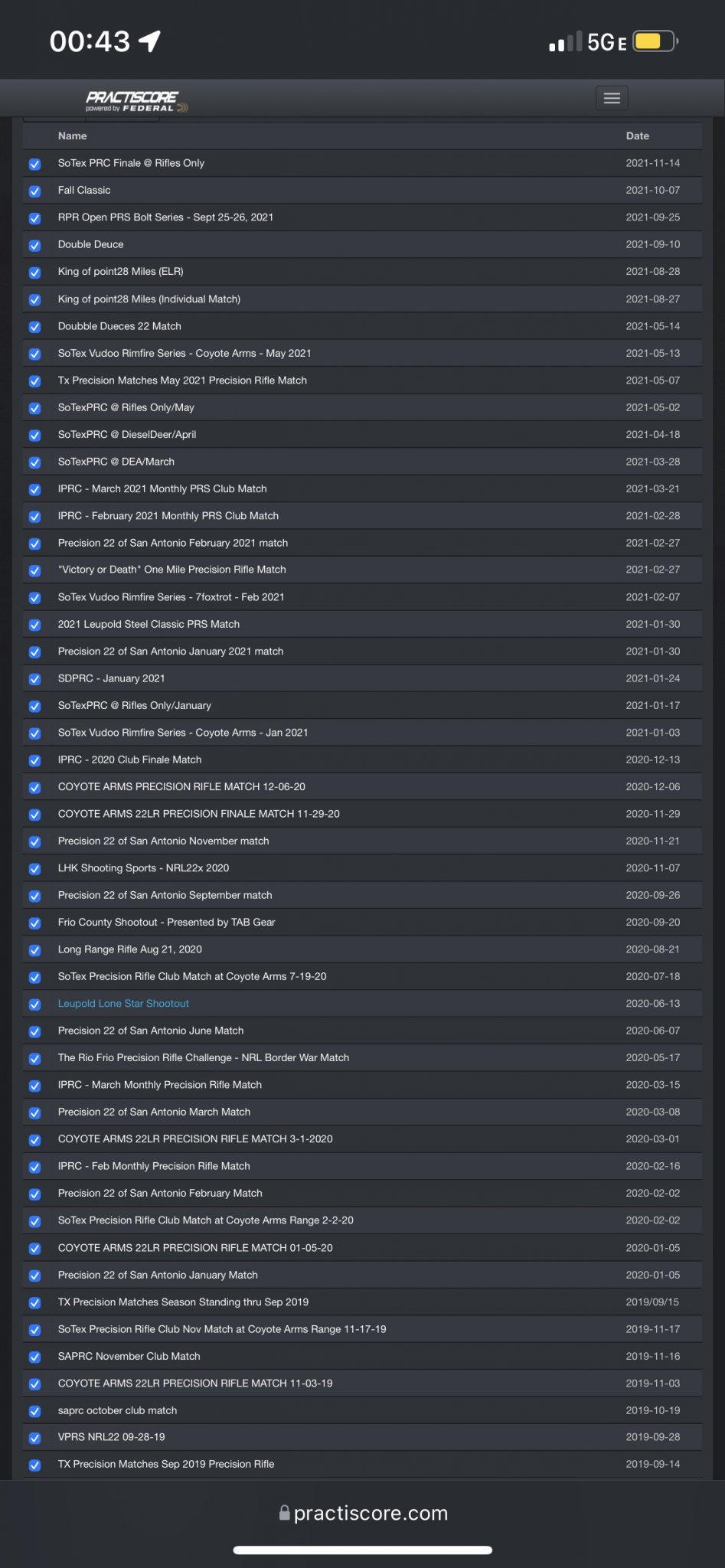The image size is (725, 1568).
Task: Open LHK Shooting Sports - NRL22x 2020
Action: pyautogui.click(x=143, y=867)
